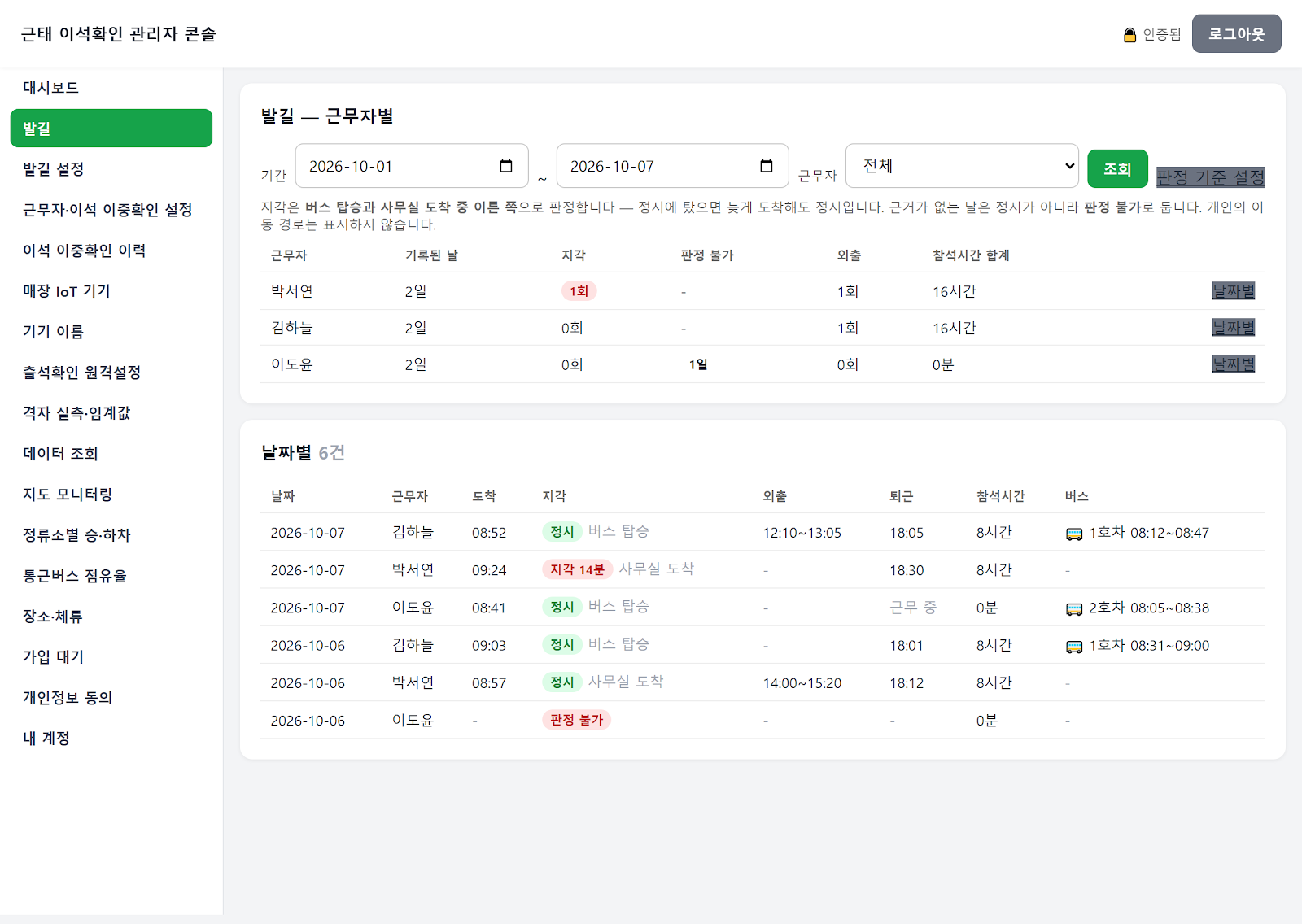
Task: Click the 참석시간 합계 column header
Action: coord(971,255)
